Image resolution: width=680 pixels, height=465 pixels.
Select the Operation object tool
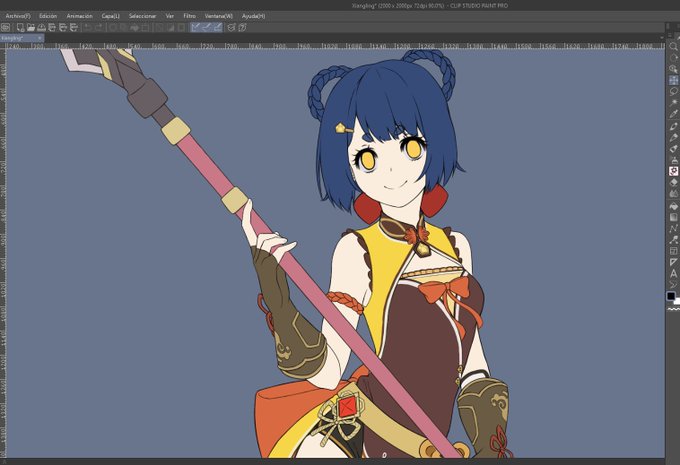pos(673,69)
